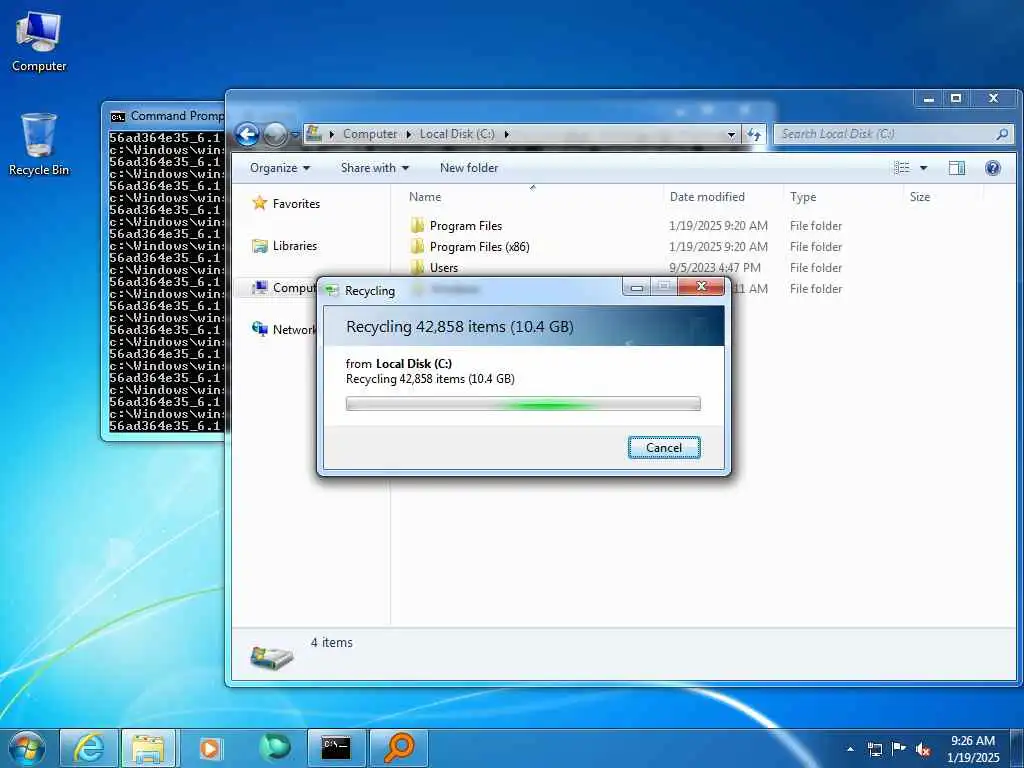Click the 4 items status text
Viewport: 1024px width, 768px height.
[332, 643]
